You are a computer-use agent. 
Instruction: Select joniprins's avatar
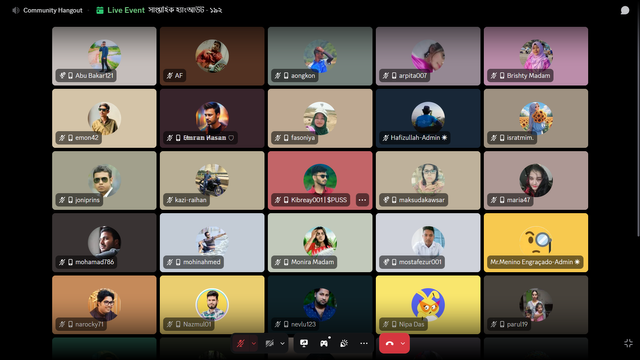point(104,180)
